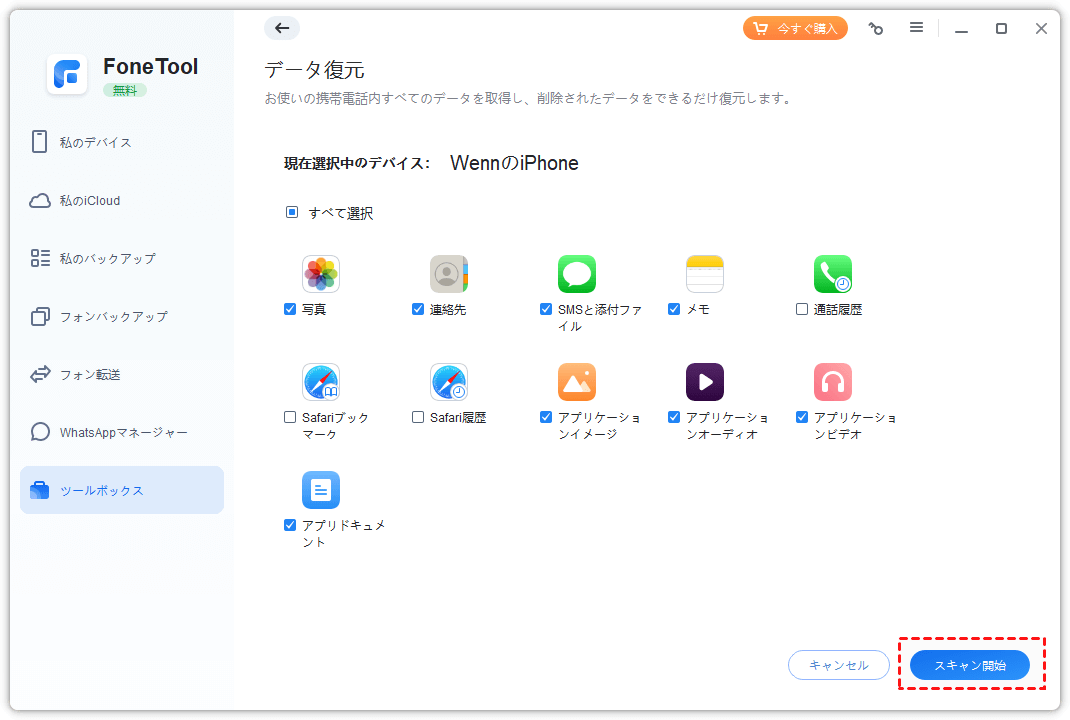Click the Safari bookmarks icon

pyautogui.click(x=321, y=382)
